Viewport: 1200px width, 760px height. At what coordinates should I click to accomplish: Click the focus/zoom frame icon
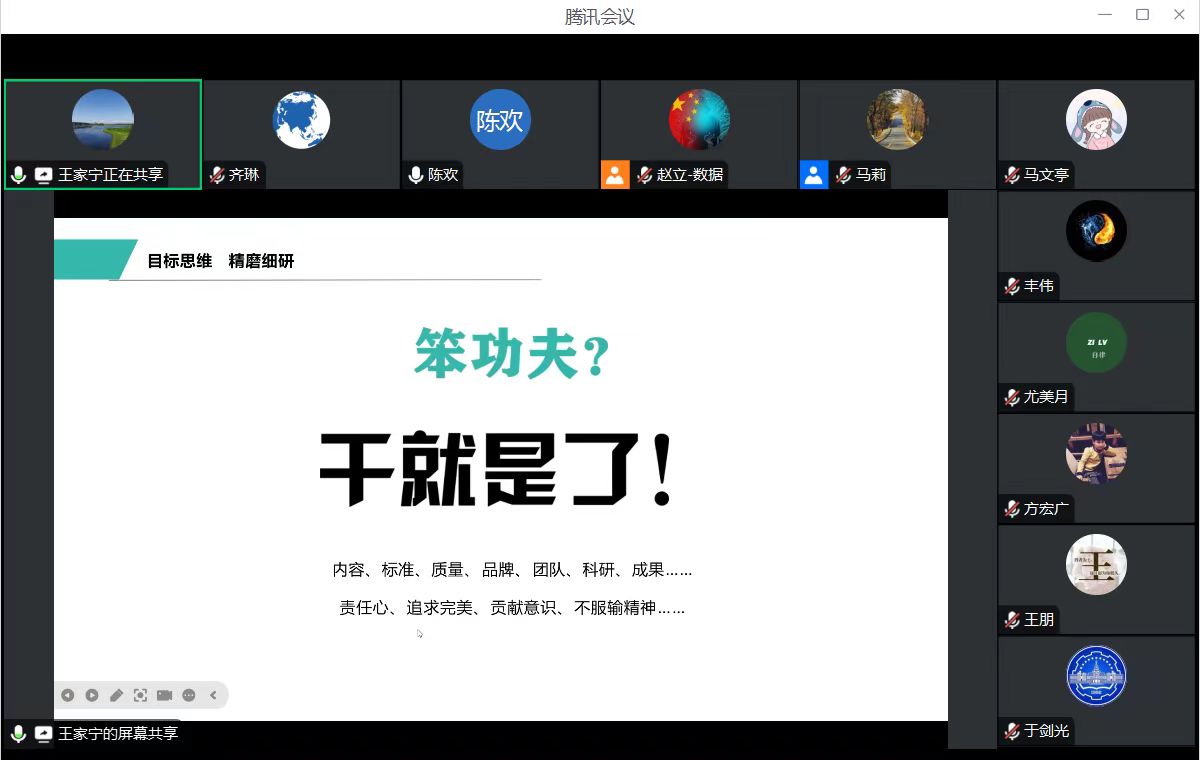pos(140,695)
